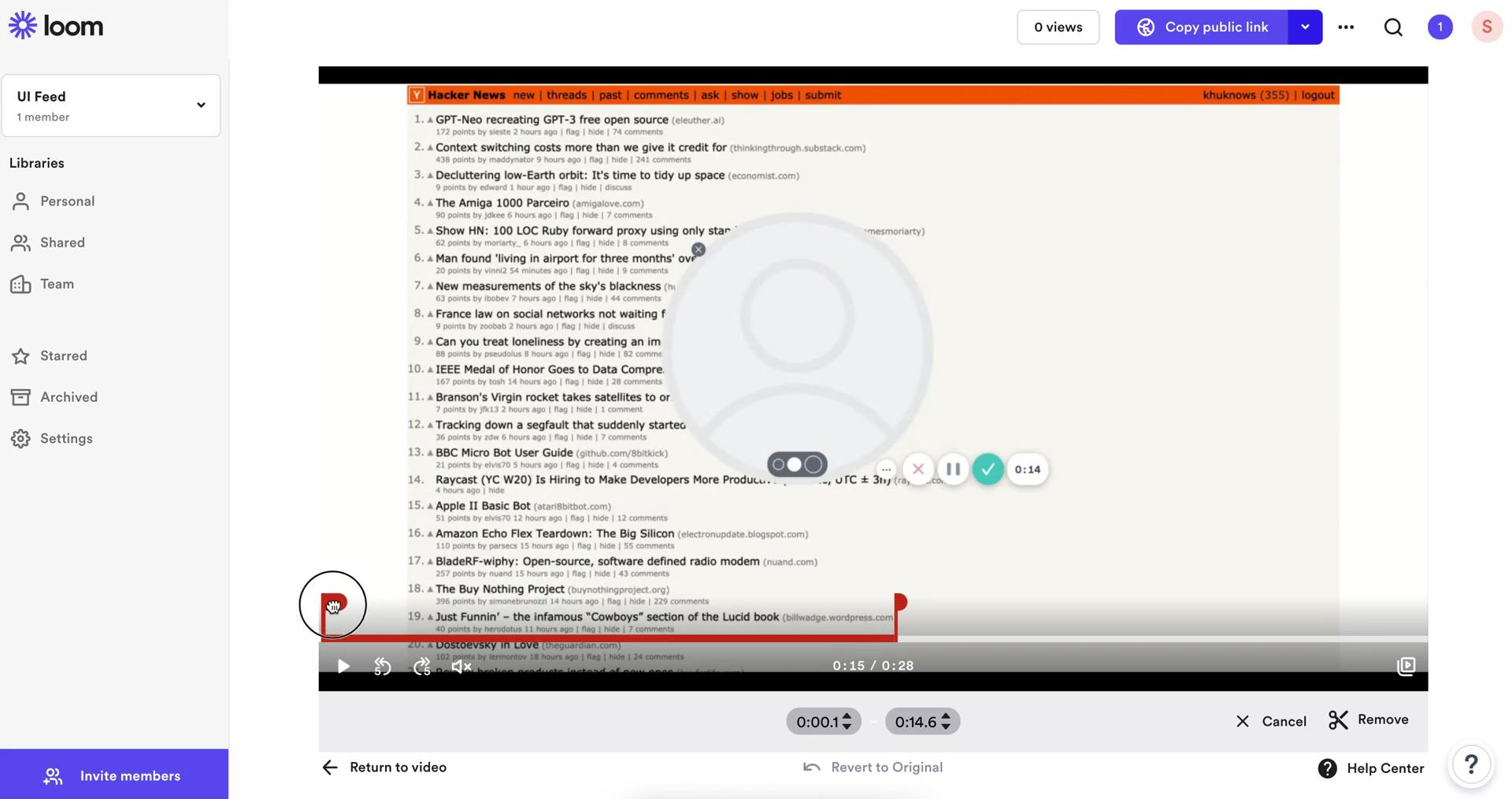Decrease the start time with the down stepper

click(x=847, y=727)
